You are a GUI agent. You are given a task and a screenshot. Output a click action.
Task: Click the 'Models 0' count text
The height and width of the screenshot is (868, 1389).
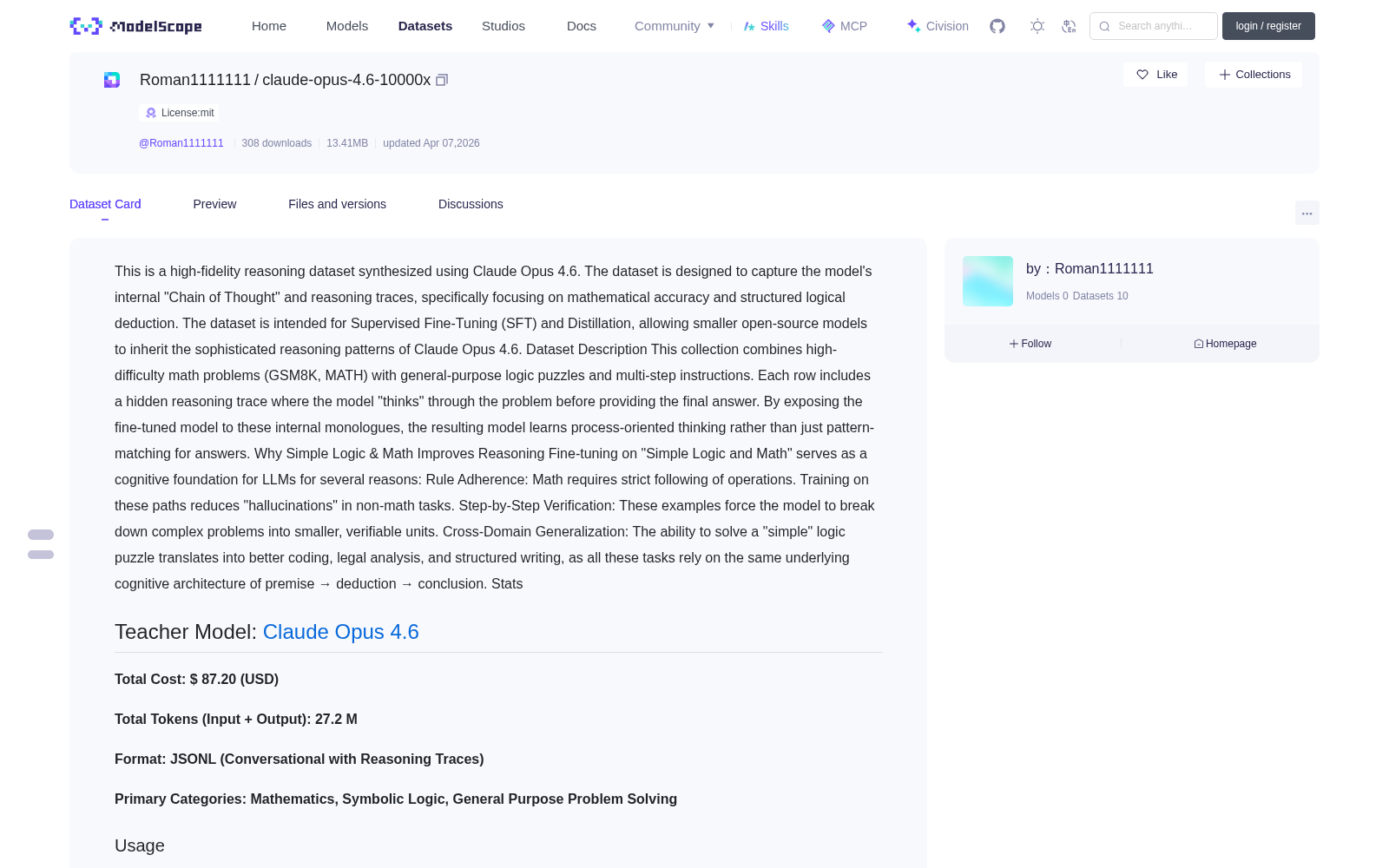[1047, 296]
